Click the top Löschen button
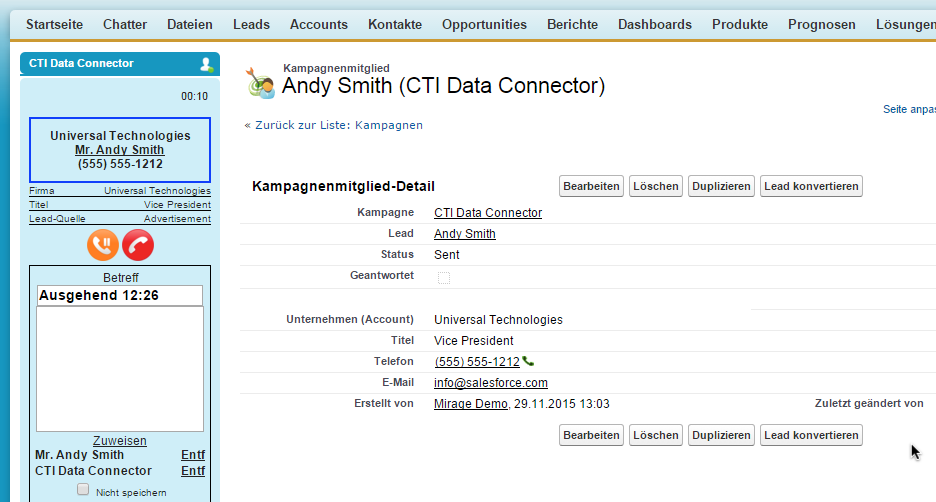Image resolution: width=936 pixels, height=502 pixels. tap(655, 186)
